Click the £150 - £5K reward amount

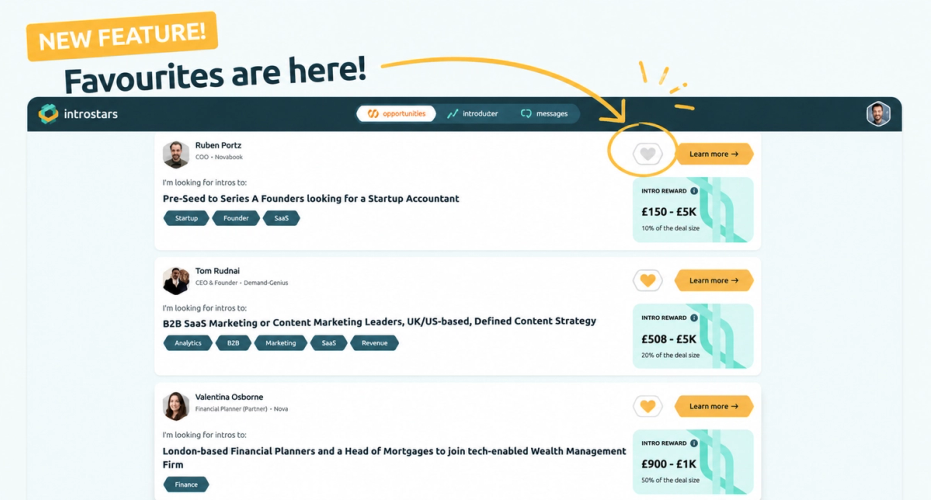tap(669, 211)
